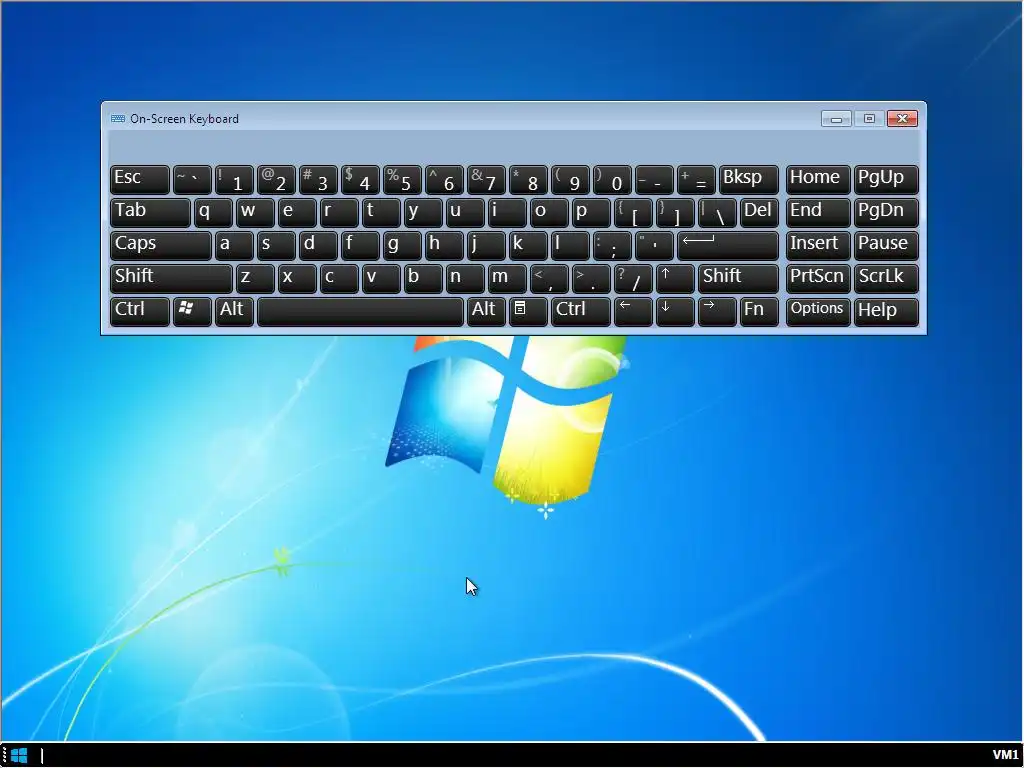The image size is (1024, 768).
Task: Click the letter q key
Action: click(x=213, y=213)
